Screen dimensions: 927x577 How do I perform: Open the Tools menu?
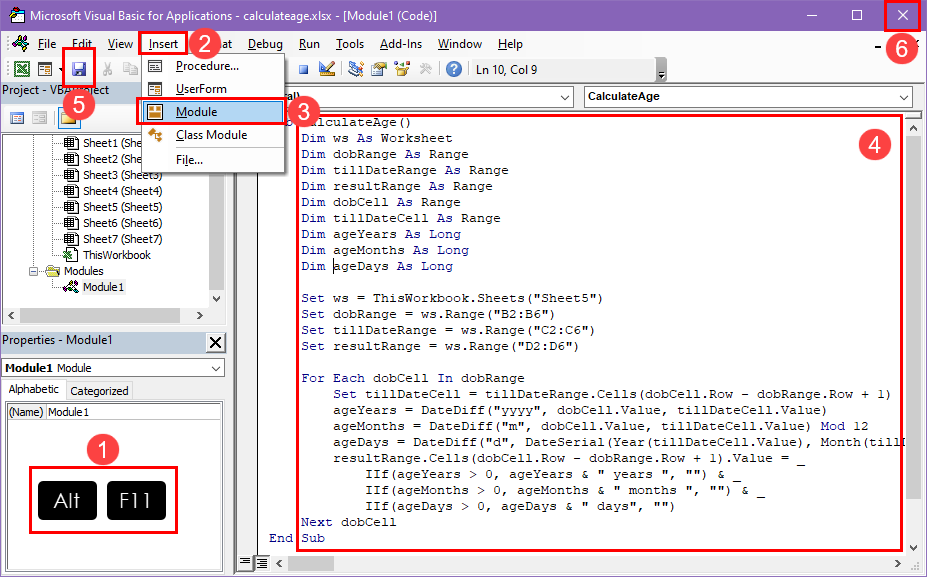350,44
